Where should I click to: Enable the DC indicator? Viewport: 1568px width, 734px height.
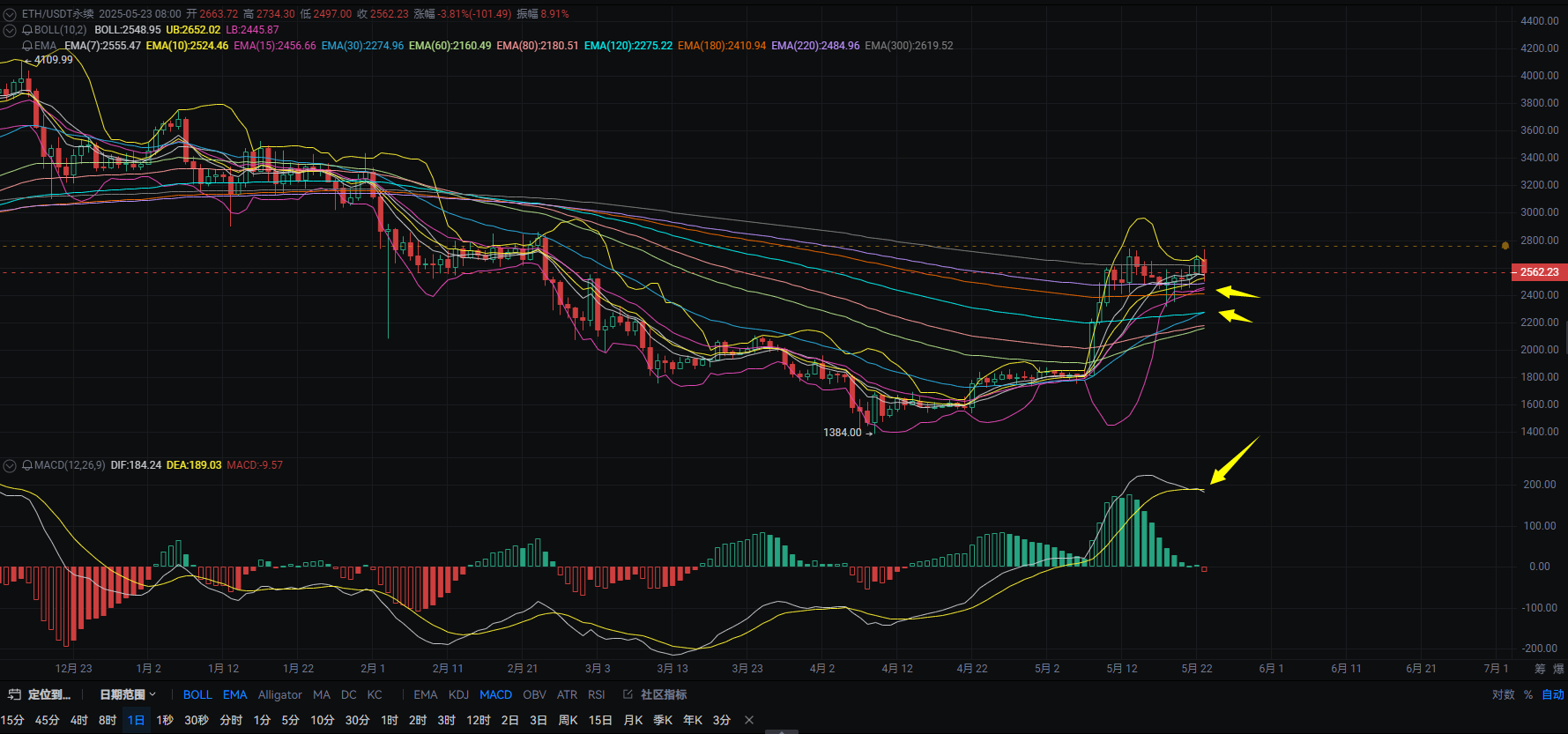pos(349,694)
